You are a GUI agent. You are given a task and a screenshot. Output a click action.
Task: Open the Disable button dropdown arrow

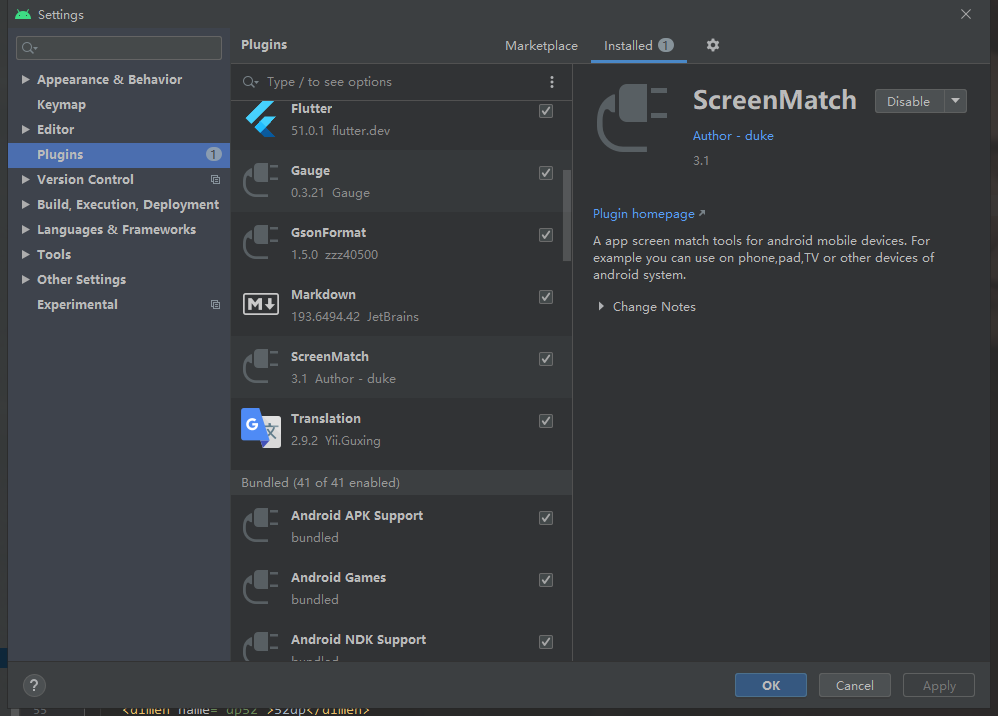pos(955,101)
